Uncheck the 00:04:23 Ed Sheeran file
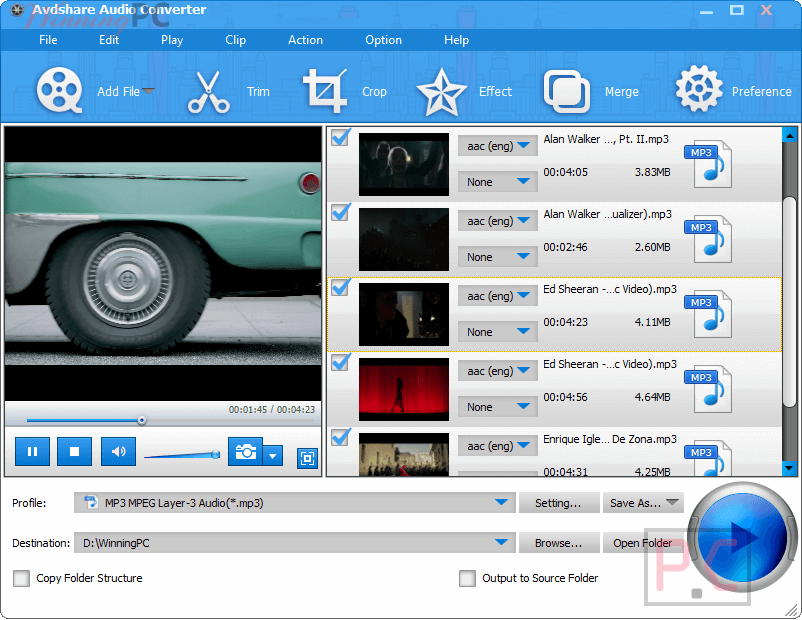The image size is (802, 620). point(341,287)
